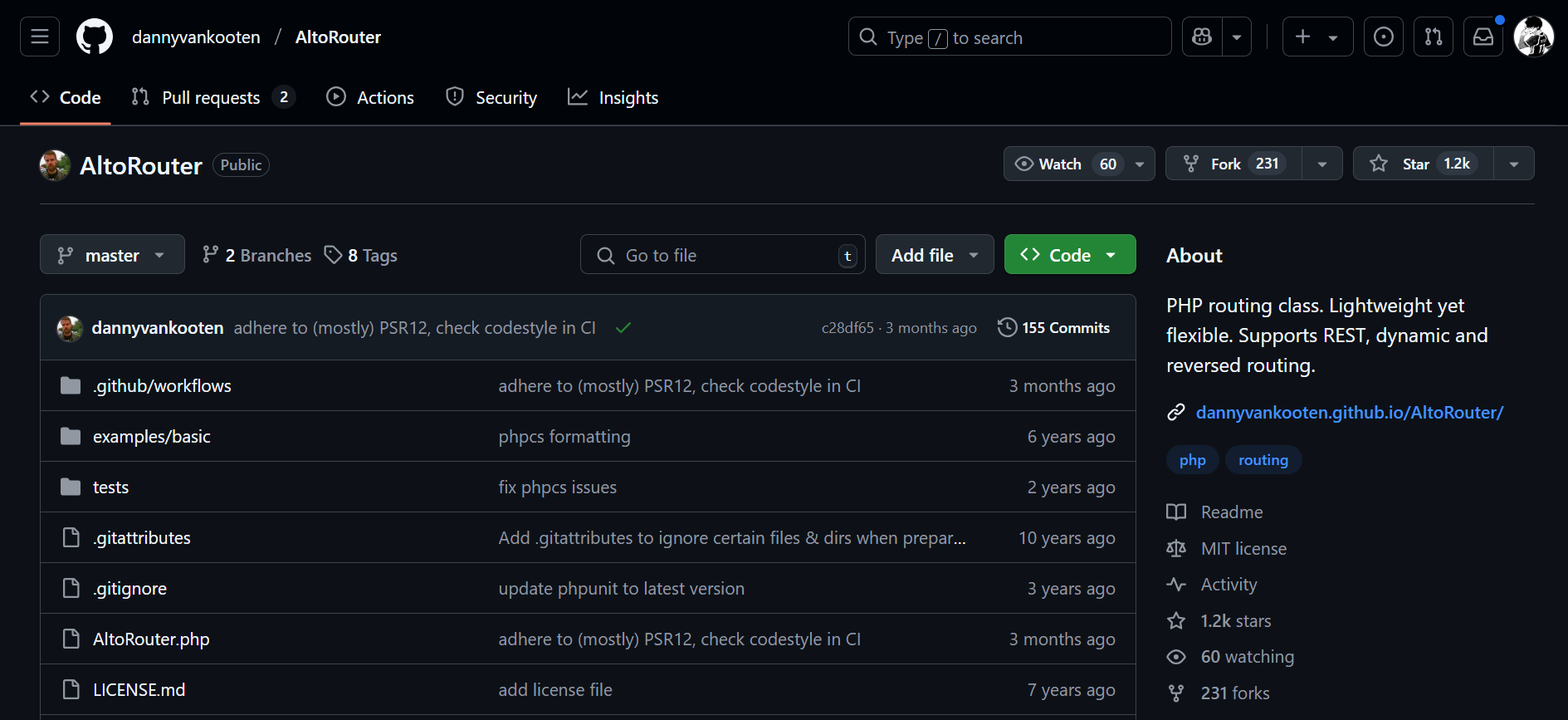Click dannyvankooten's commit author avatar
Image resolution: width=1568 pixels, height=720 pixels.
[70, 328]
